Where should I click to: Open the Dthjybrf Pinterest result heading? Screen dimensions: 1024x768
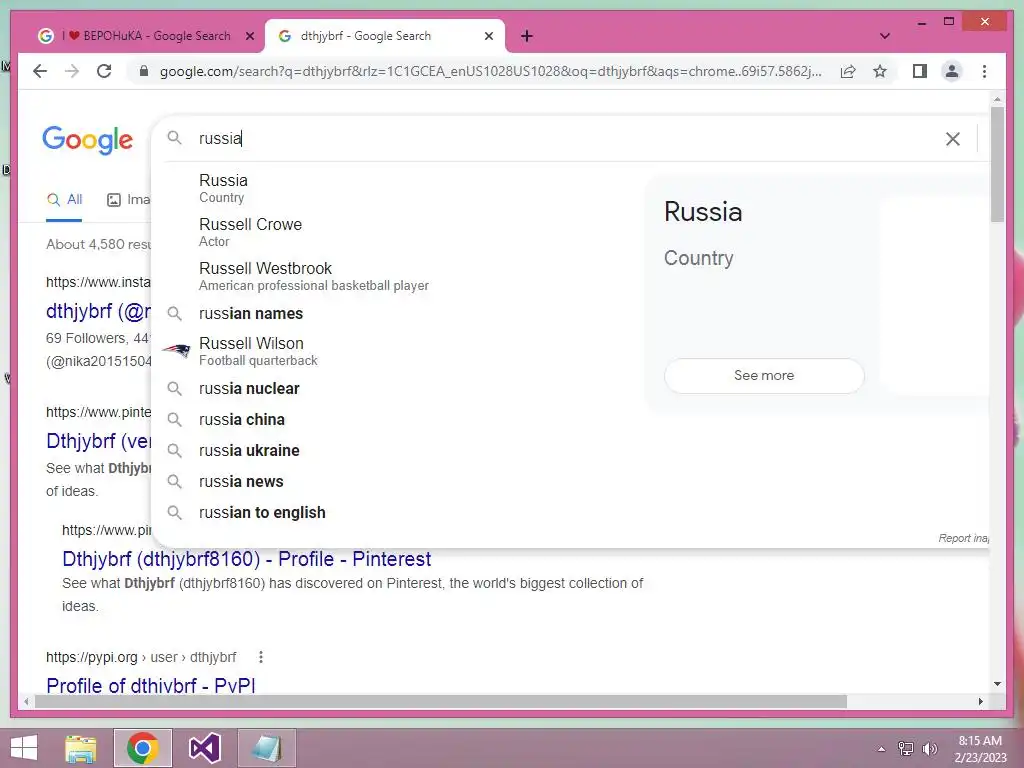point(98,441)
